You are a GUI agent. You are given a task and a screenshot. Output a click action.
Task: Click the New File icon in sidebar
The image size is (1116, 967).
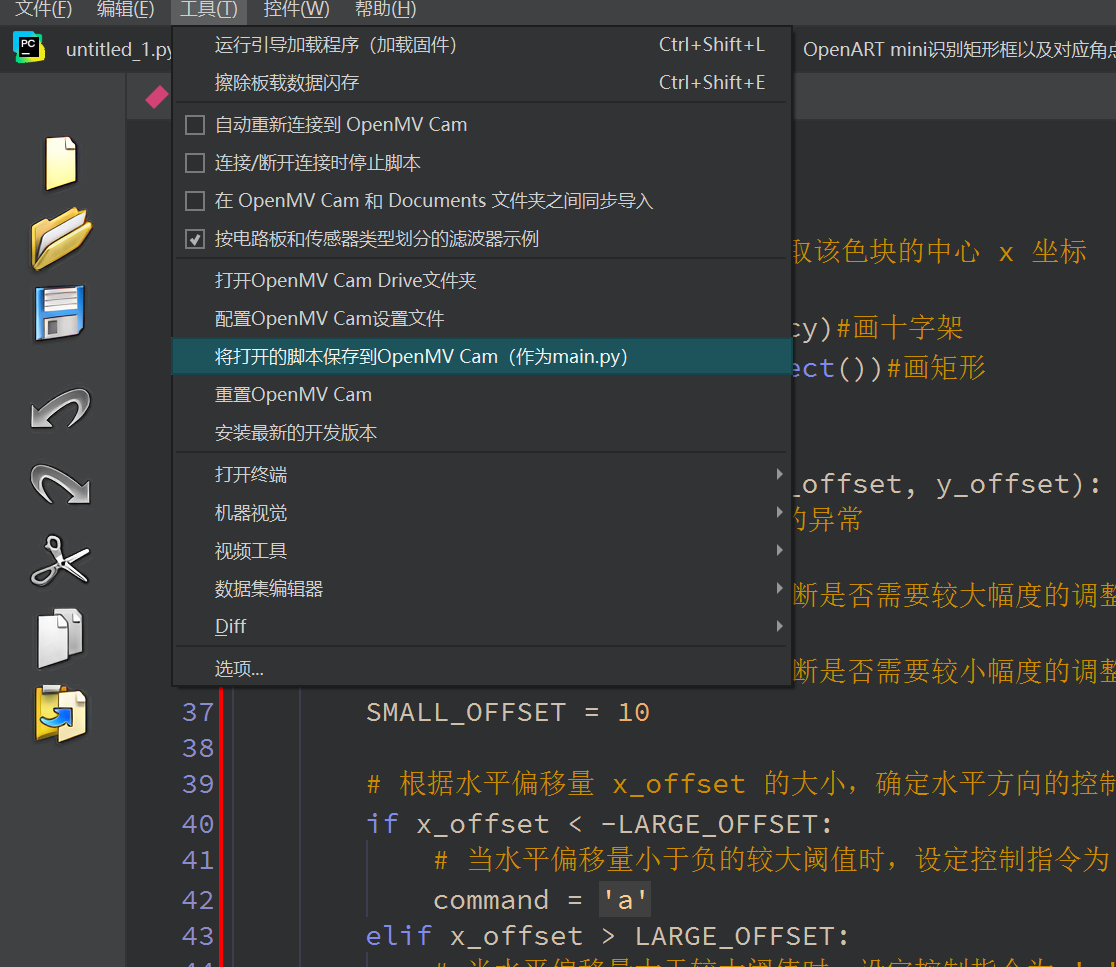click(61, 162)
